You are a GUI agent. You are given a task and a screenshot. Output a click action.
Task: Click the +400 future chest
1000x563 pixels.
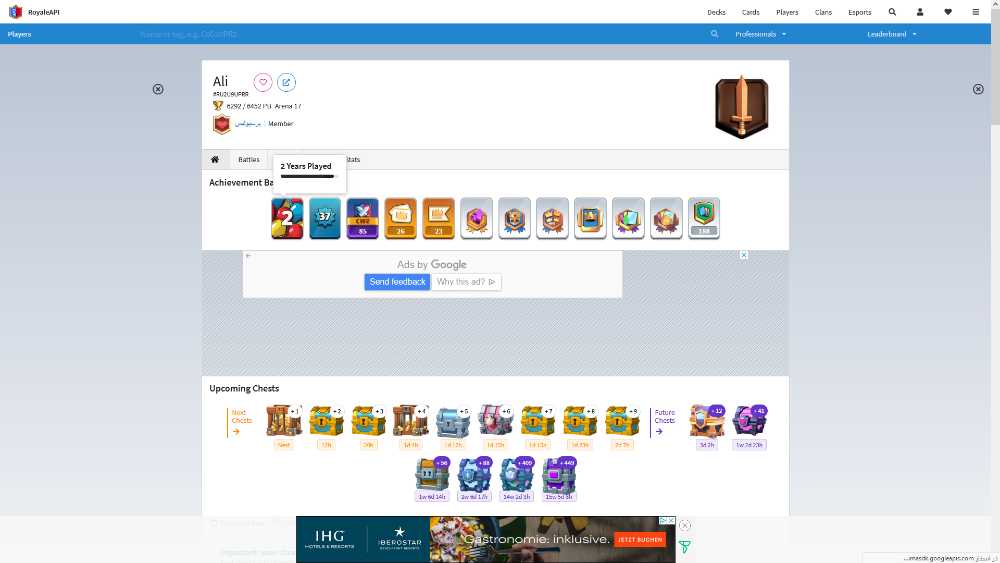pyautogui.click(x=517, y=473)
